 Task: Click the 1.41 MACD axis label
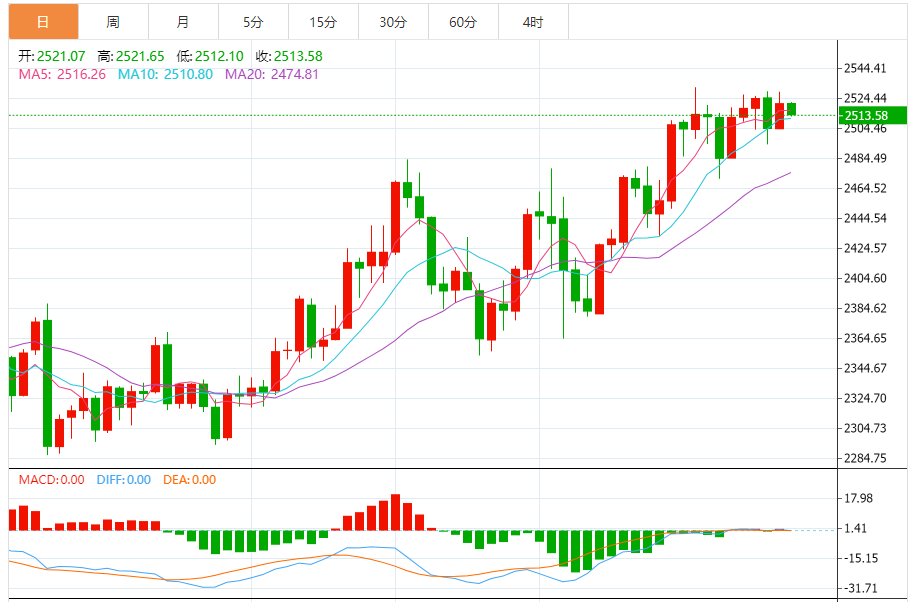[x=855, y=529]
